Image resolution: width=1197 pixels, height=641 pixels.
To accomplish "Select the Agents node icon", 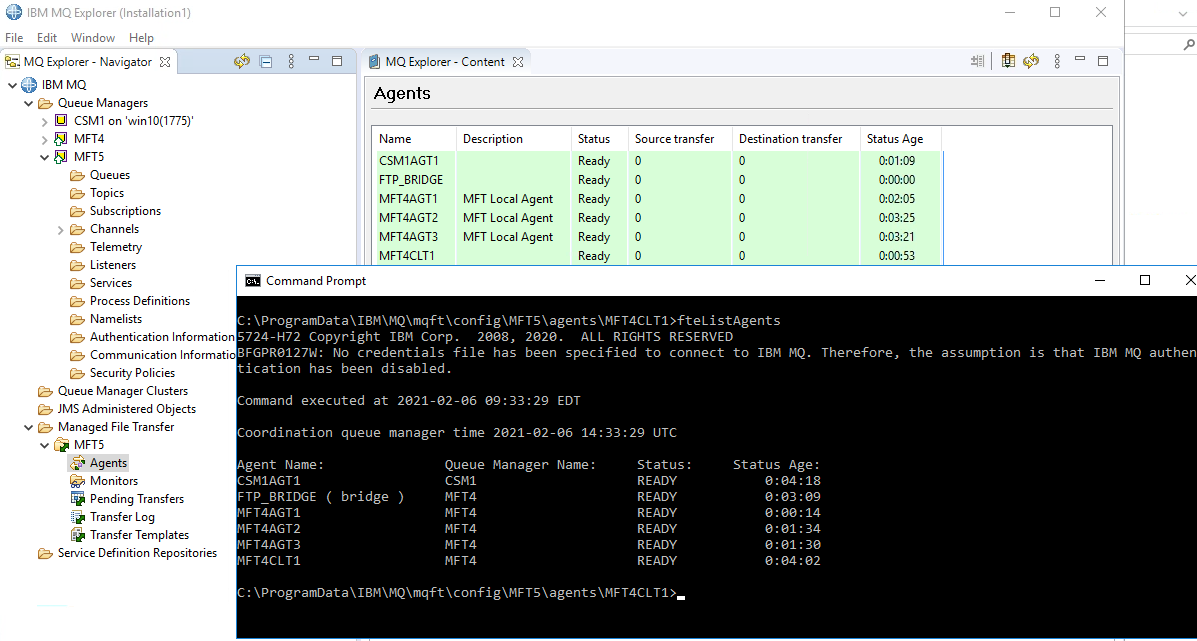I will pyautogui.click(x=77, y=462).
